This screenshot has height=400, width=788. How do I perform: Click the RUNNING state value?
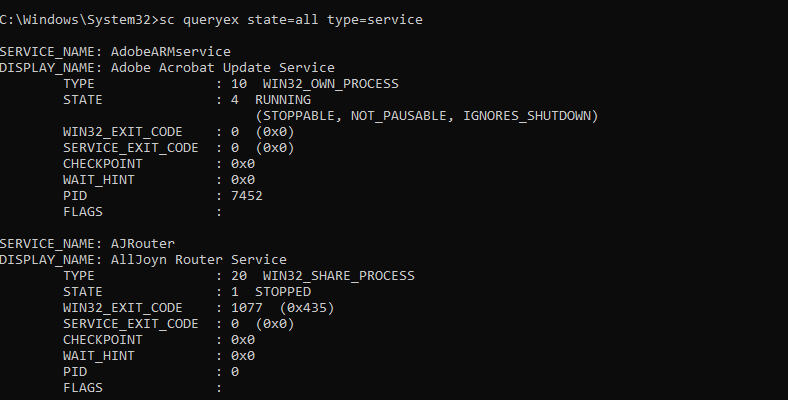[x=283, y=100]
